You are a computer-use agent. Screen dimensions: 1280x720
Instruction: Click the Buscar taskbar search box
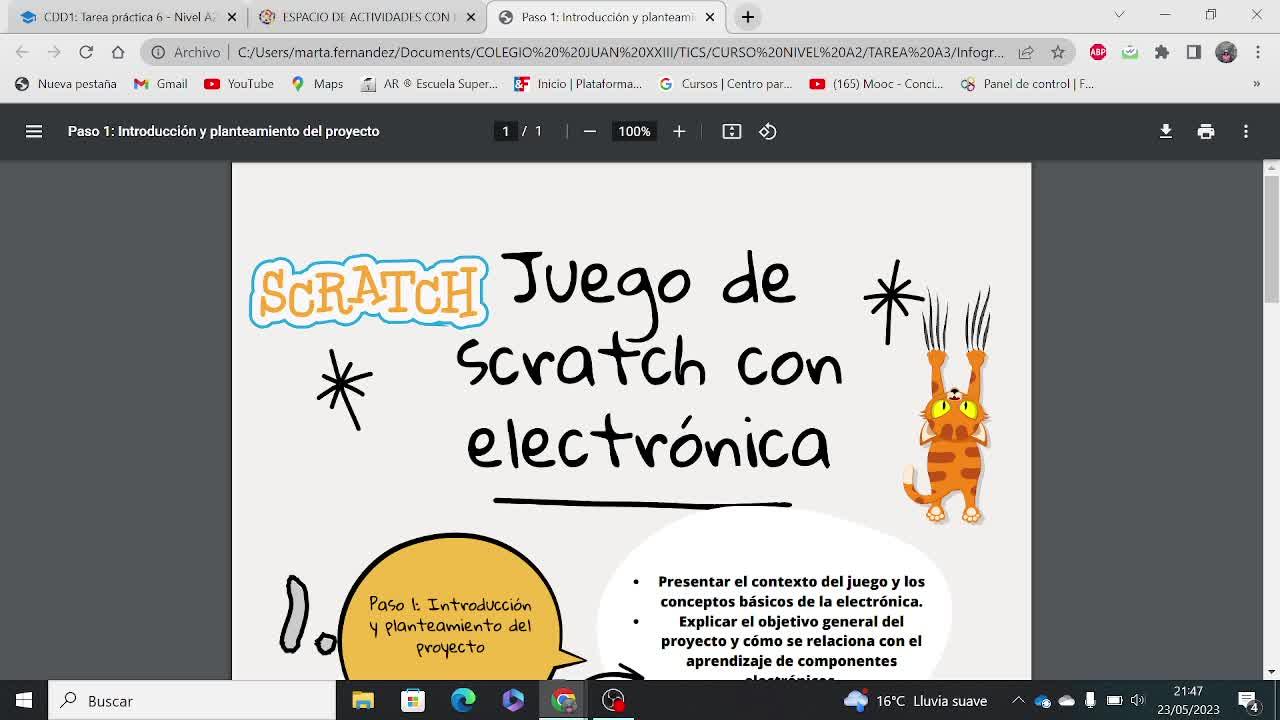tap(192, 701)
